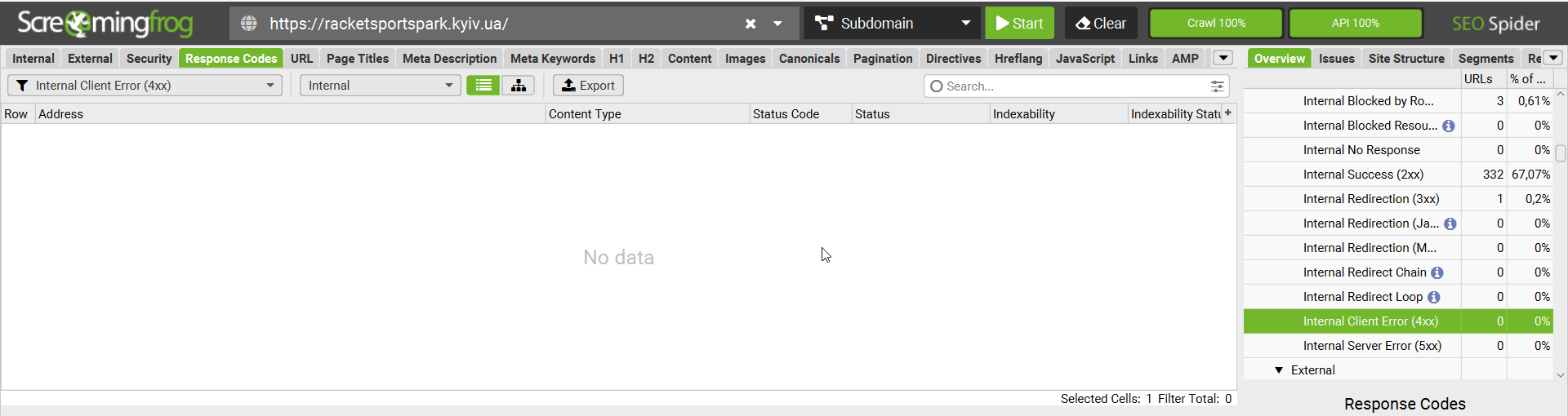Open the Hreflang tab
The height and width of the screenshot is (416, 1568).
coord(1018,59)
